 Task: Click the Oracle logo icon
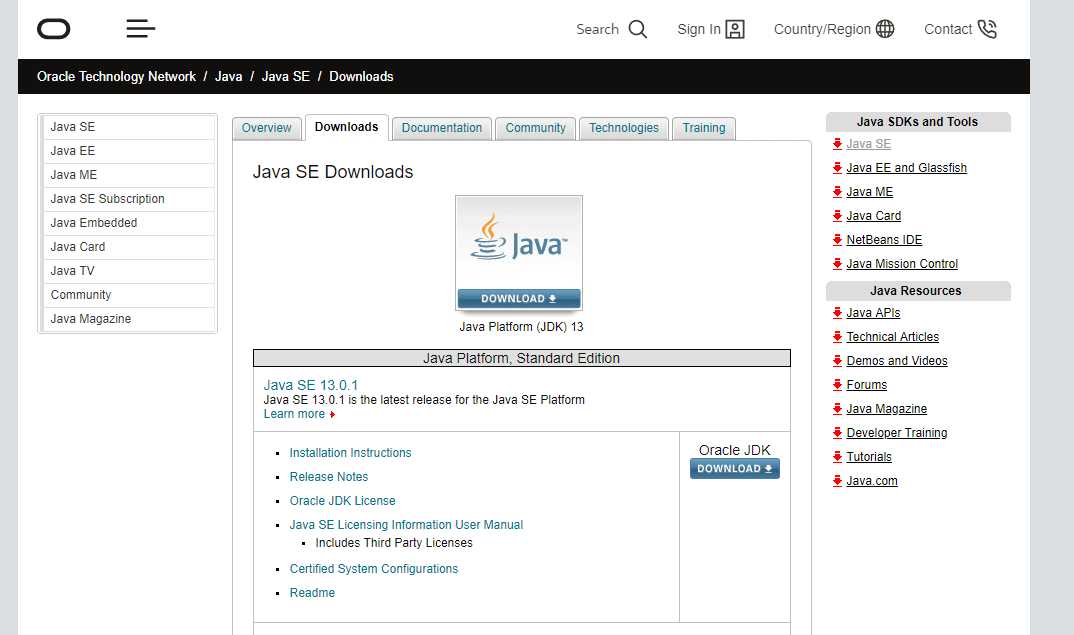(x=53, y=29)
